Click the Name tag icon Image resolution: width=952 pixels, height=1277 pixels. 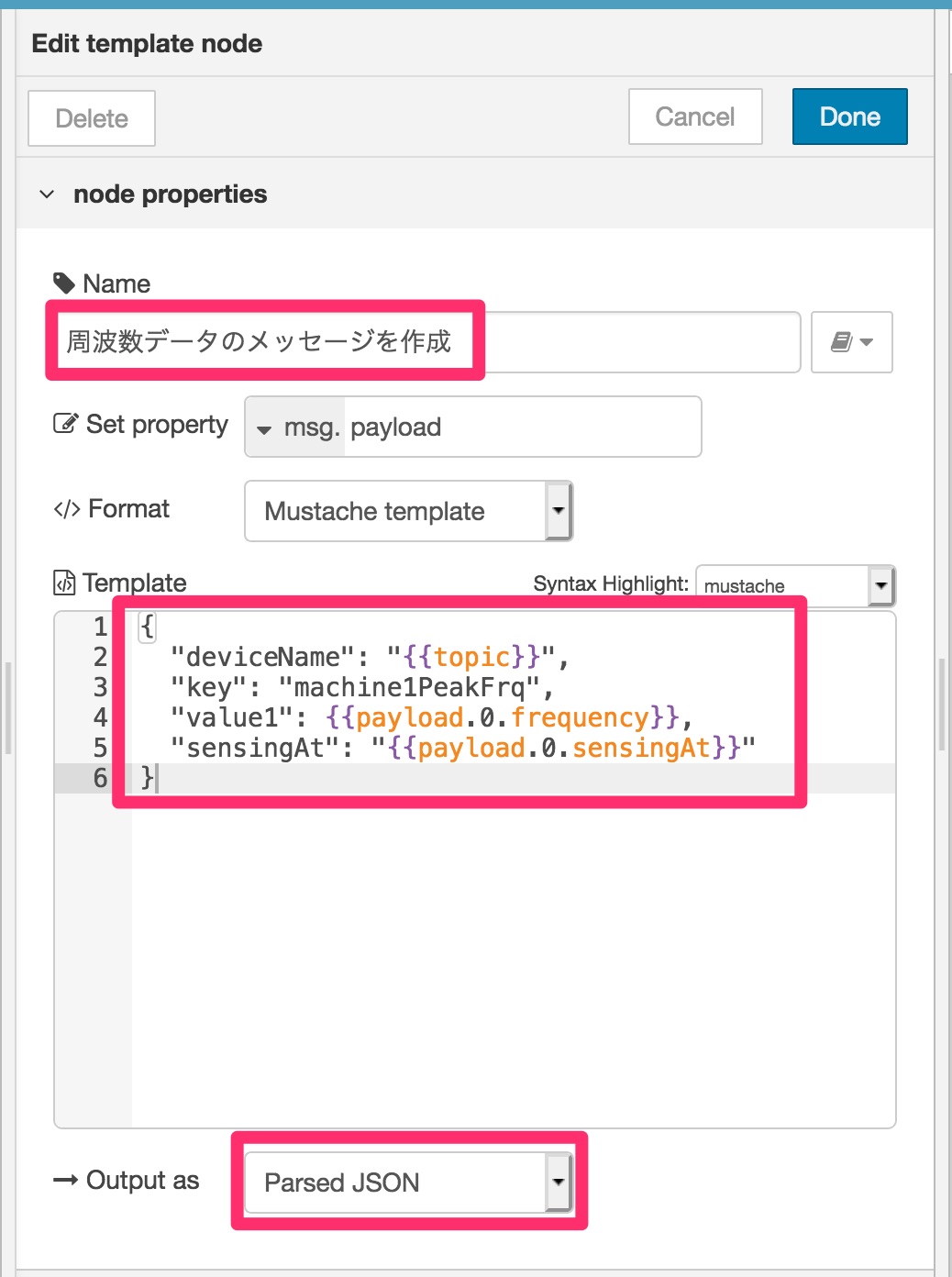pyautogui.click(x=64, y=283)
